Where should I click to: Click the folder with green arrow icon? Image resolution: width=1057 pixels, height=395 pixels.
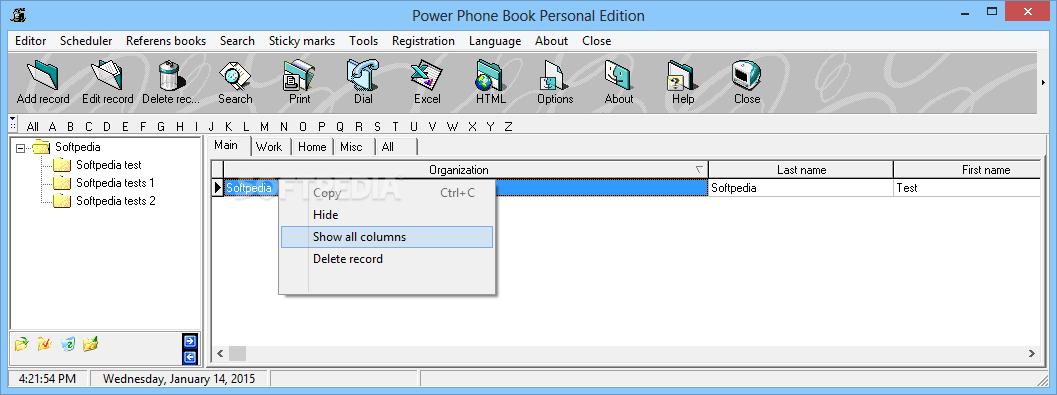click(x=22, y=344)
